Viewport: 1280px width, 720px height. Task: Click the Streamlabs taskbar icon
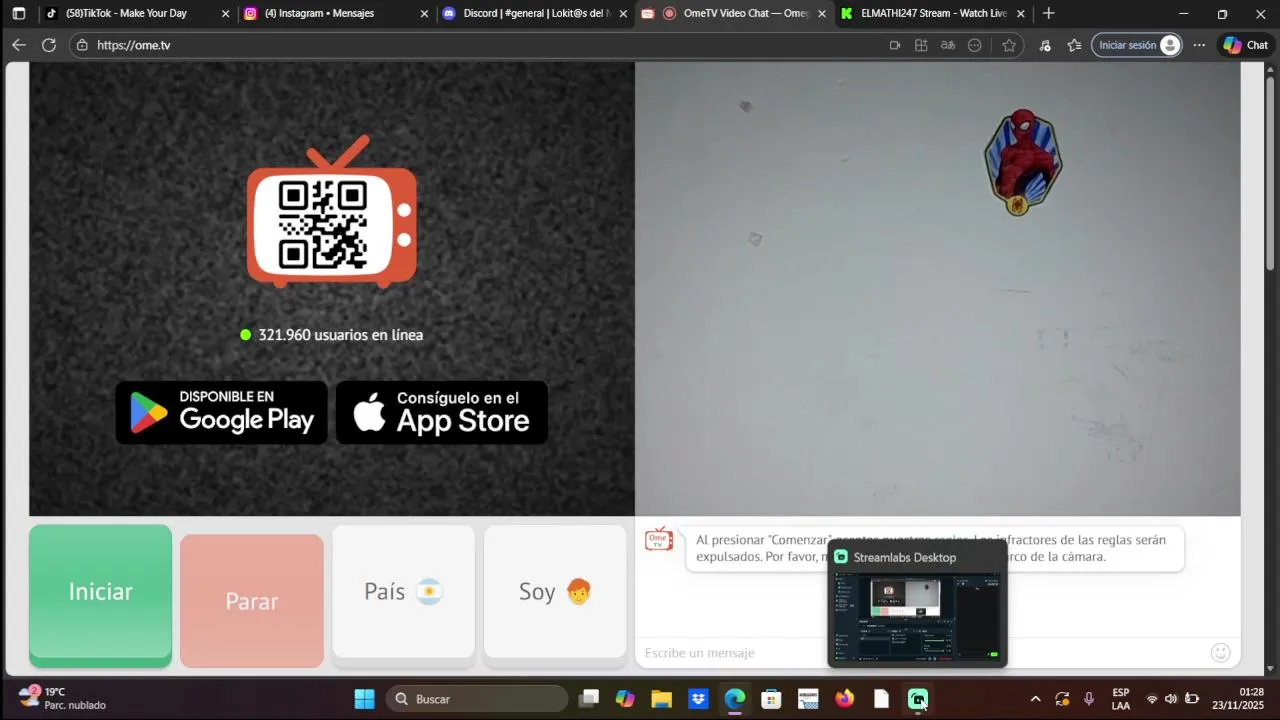click(x=918, y=699)
